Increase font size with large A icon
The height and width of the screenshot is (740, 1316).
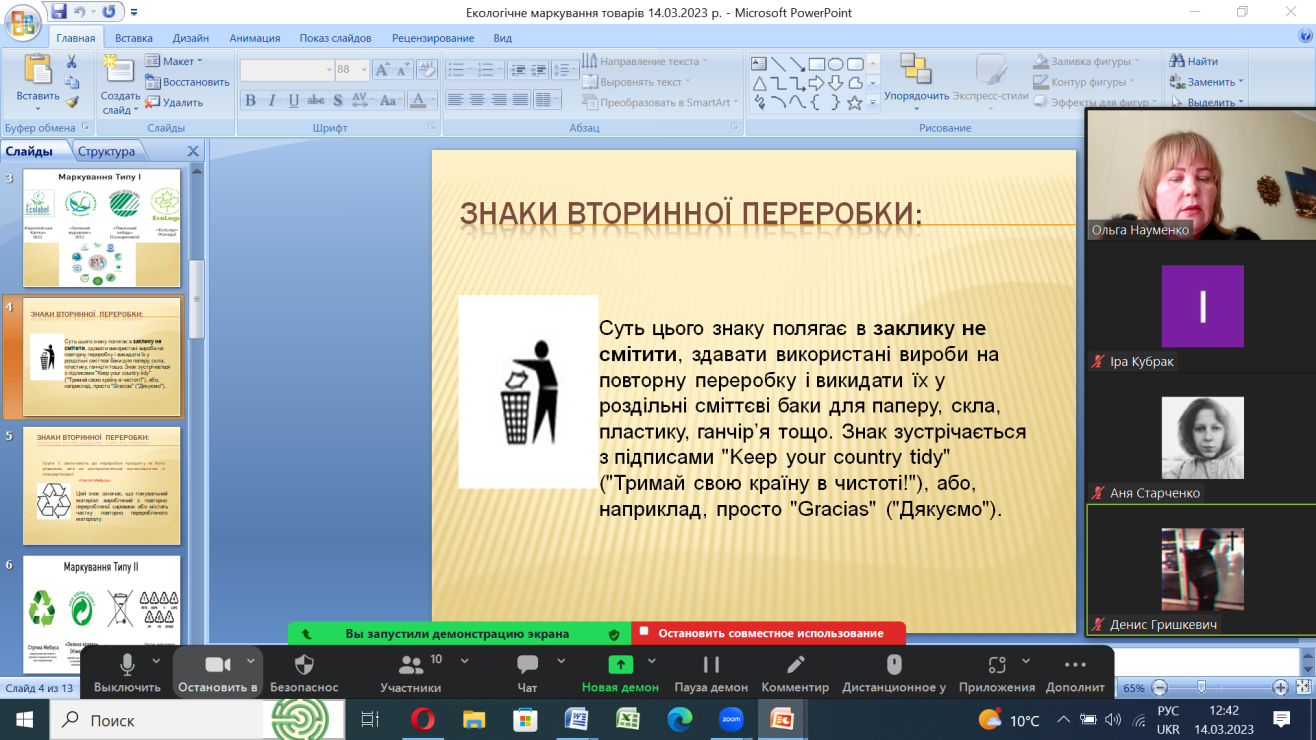pos(383,70)
